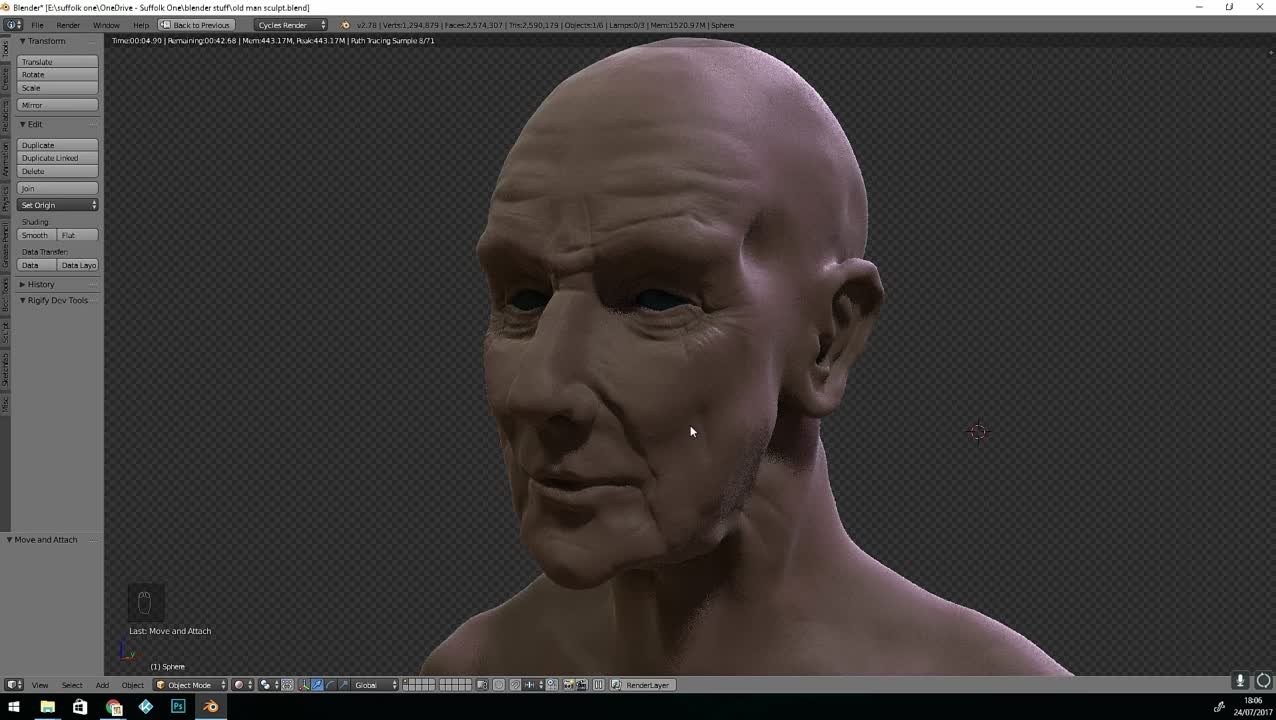This screenshot has height=720, width=1276.
Task: Open the proportional editing icon
Action: click(498, 685)
